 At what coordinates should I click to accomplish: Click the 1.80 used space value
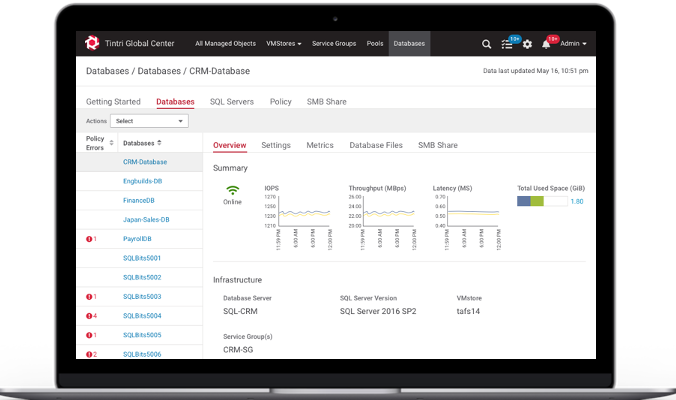[577, 201]
